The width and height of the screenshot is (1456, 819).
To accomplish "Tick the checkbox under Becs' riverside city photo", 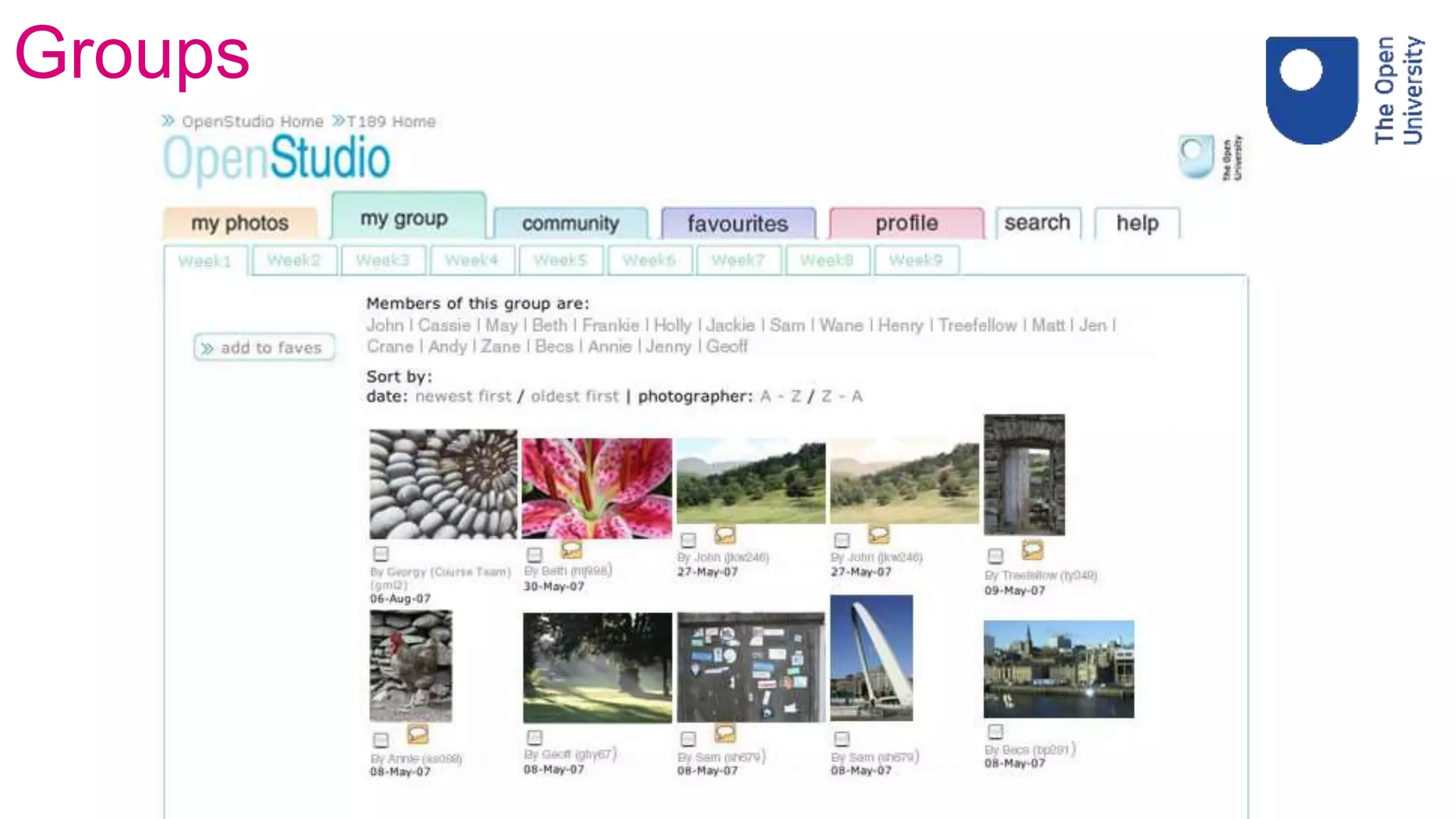I will 995,732.
